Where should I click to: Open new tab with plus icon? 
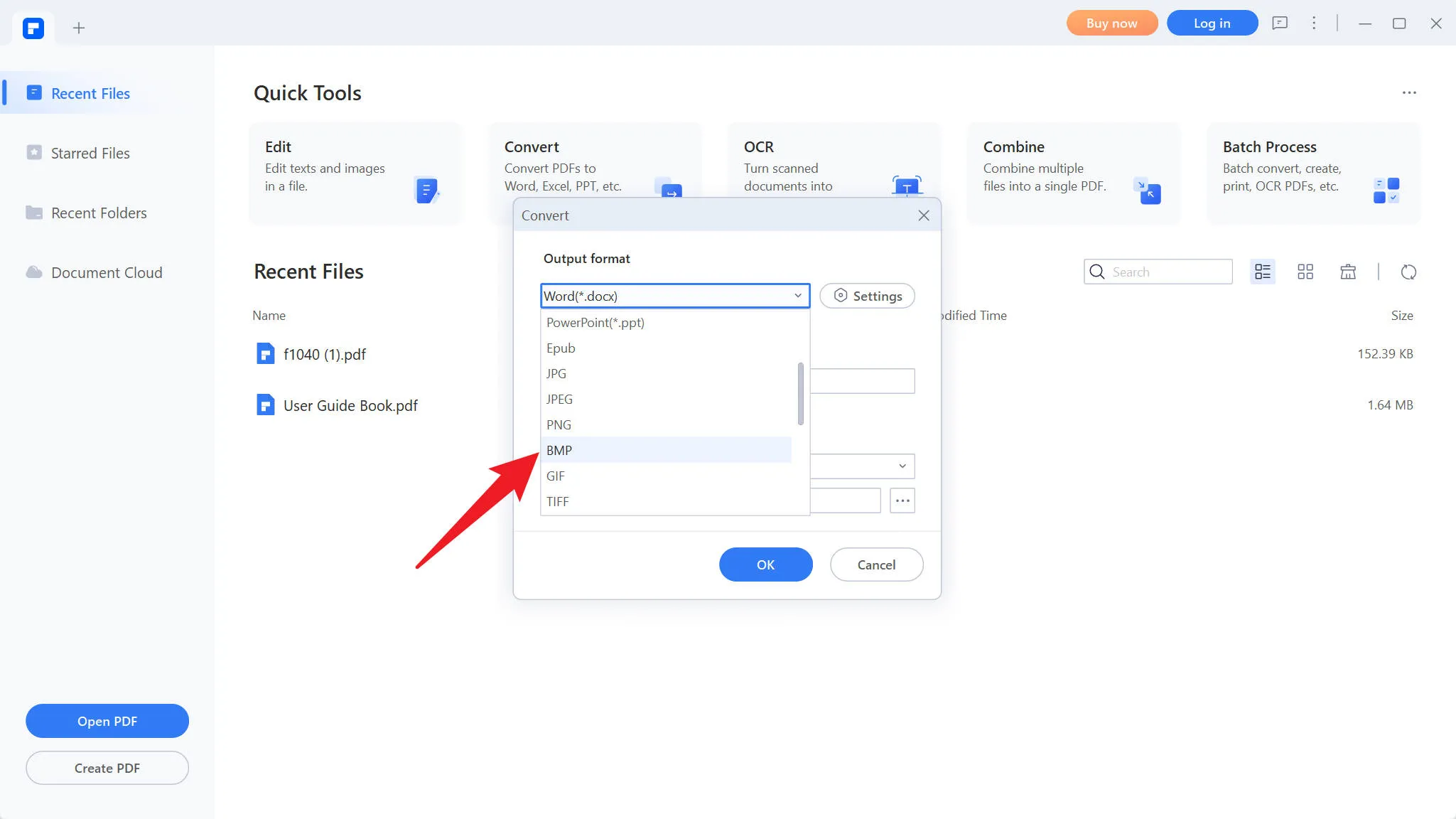(79, 28)
